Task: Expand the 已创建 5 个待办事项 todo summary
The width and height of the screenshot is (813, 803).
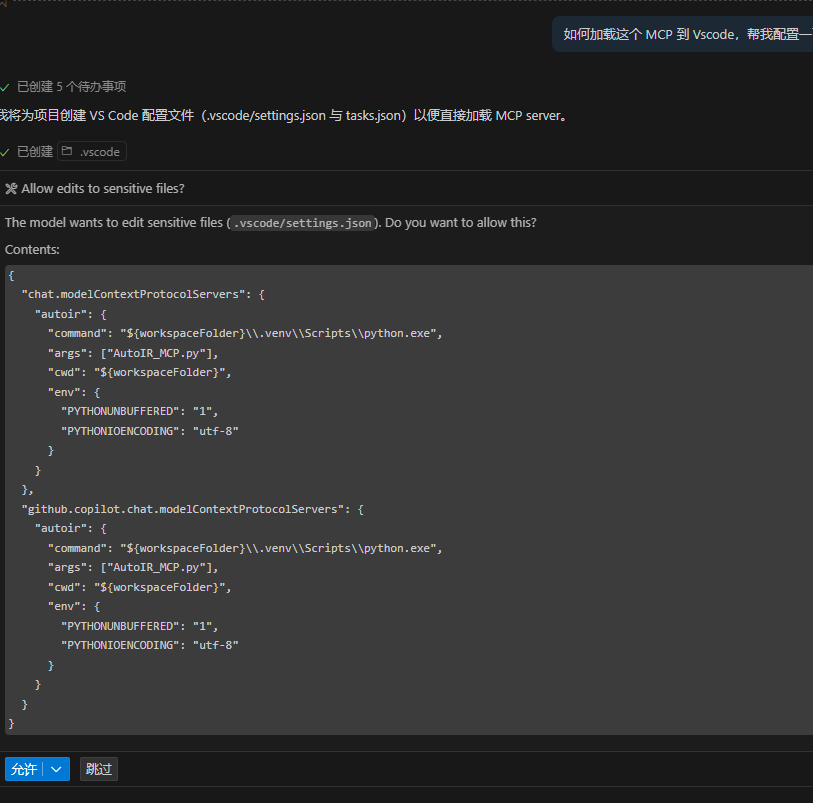Action: coord(72,87)
